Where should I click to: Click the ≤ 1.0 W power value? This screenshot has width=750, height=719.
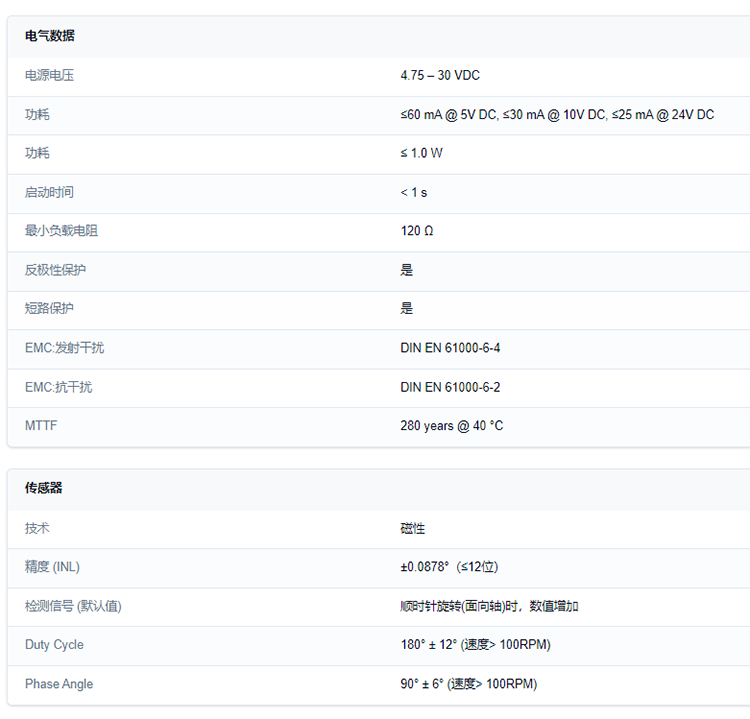click(421, 153)
